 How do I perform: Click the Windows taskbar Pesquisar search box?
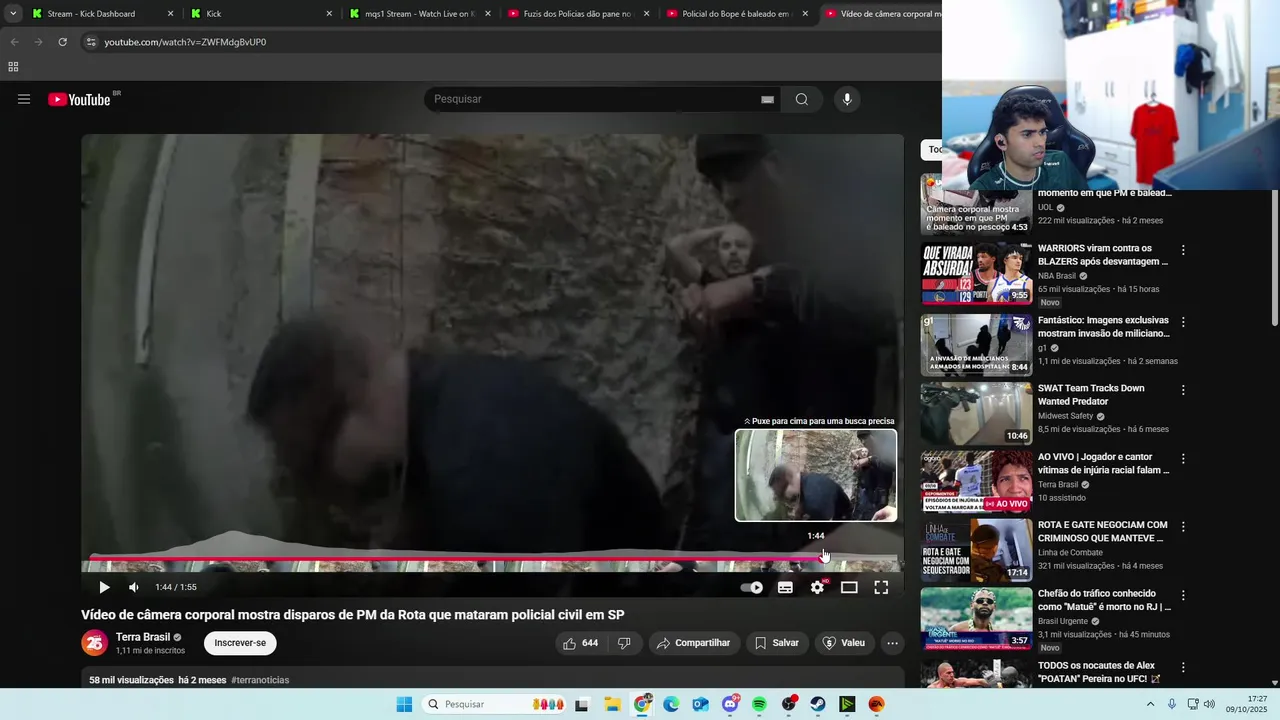[x=495, y=704]
